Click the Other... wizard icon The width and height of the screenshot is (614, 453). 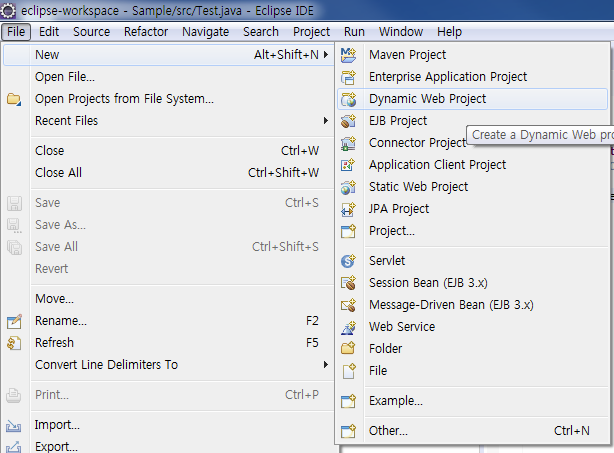click(x=348, y=431)
